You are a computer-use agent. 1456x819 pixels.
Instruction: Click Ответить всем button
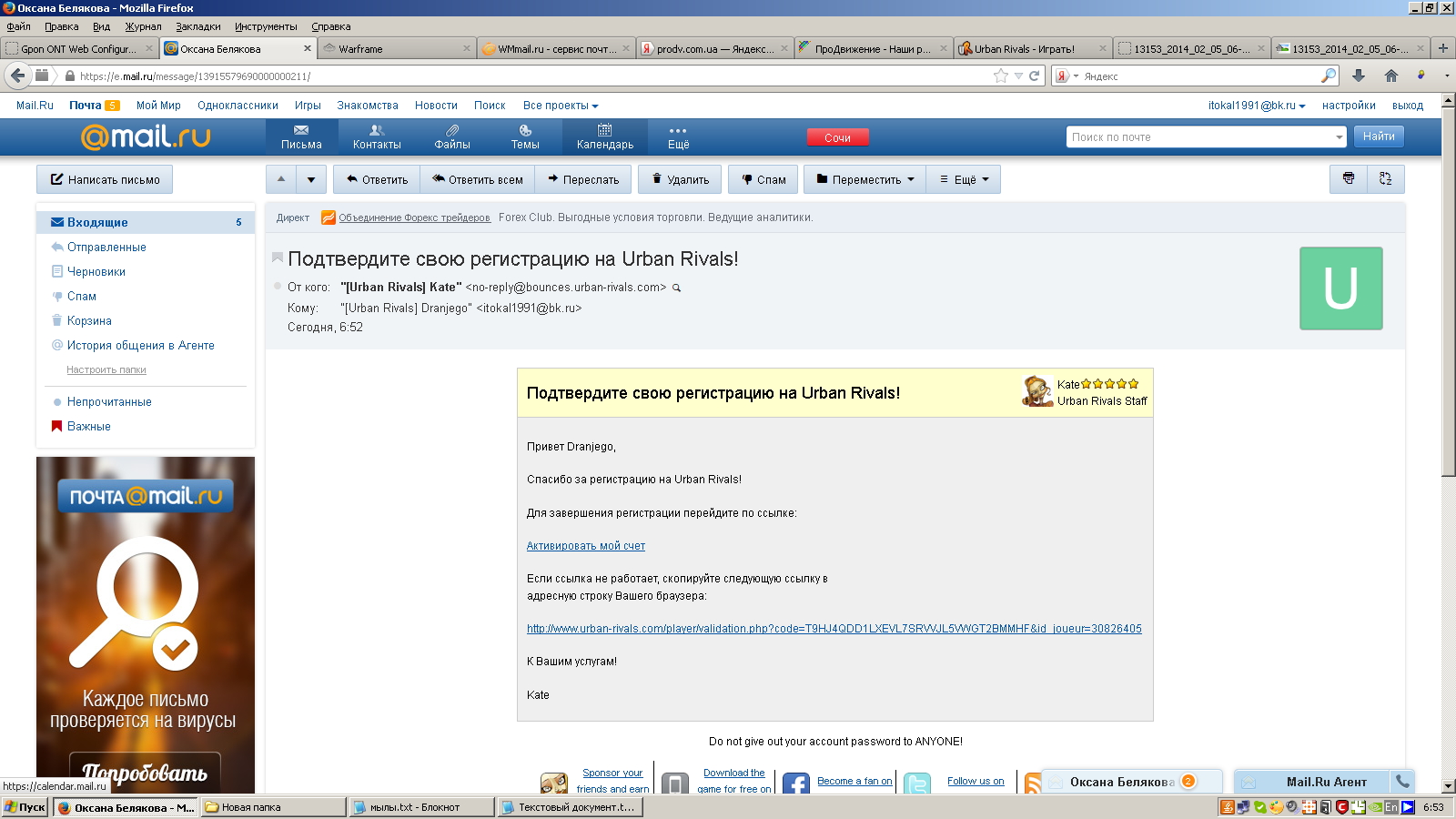(478, 179)
